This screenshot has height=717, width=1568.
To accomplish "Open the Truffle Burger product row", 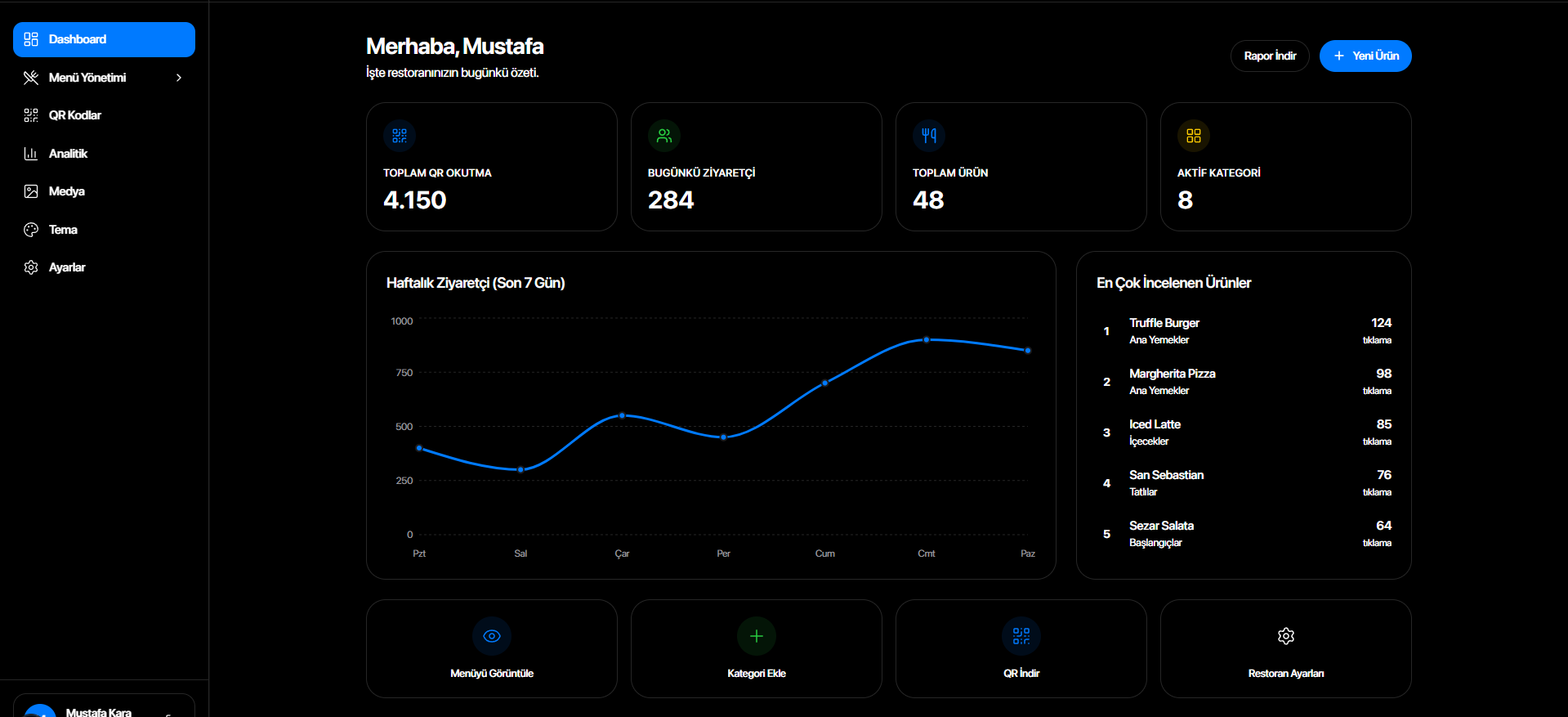I will 1244,331.
